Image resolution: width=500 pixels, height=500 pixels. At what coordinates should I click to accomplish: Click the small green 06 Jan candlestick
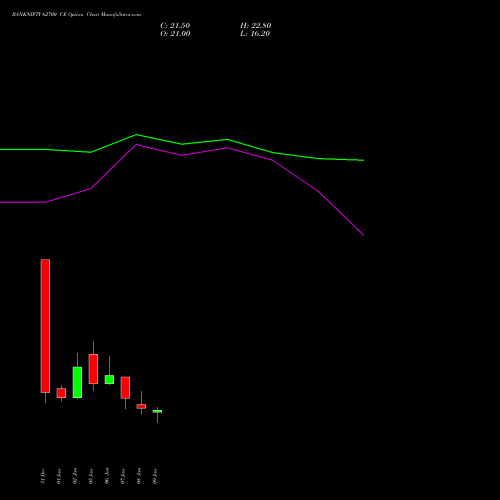point(109,379)
